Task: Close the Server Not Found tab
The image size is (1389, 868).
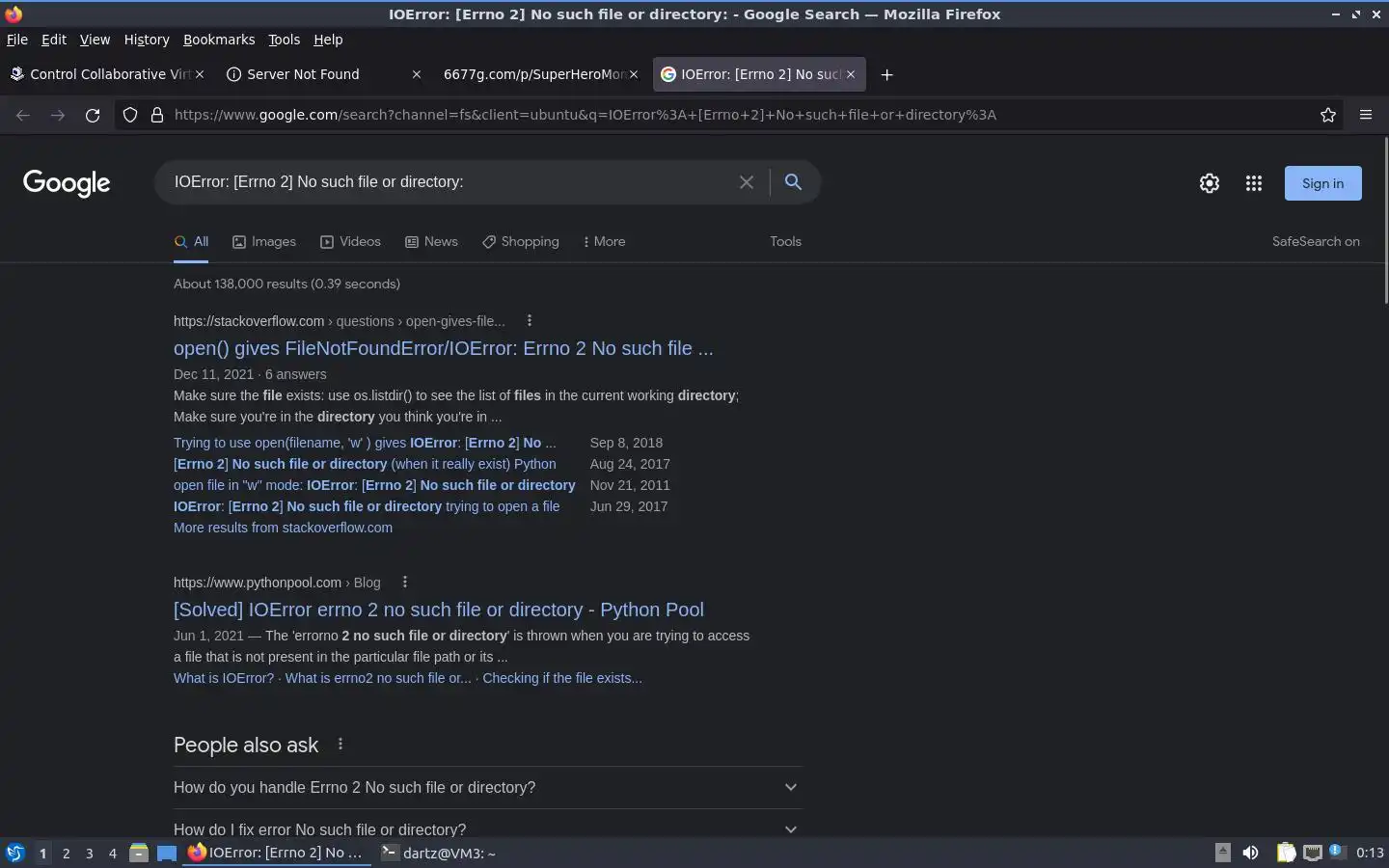Action: point(417,74)
